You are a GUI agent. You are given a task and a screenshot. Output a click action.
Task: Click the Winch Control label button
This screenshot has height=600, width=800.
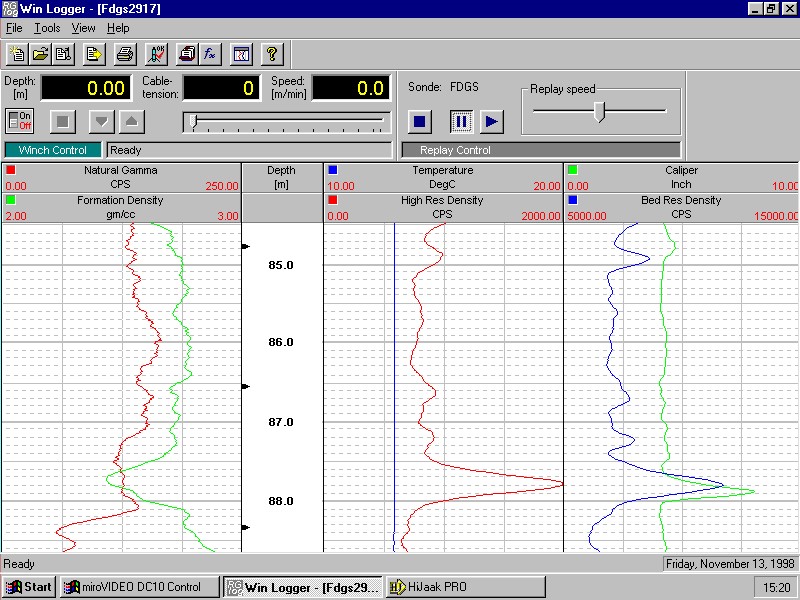[x=53, y=150]
